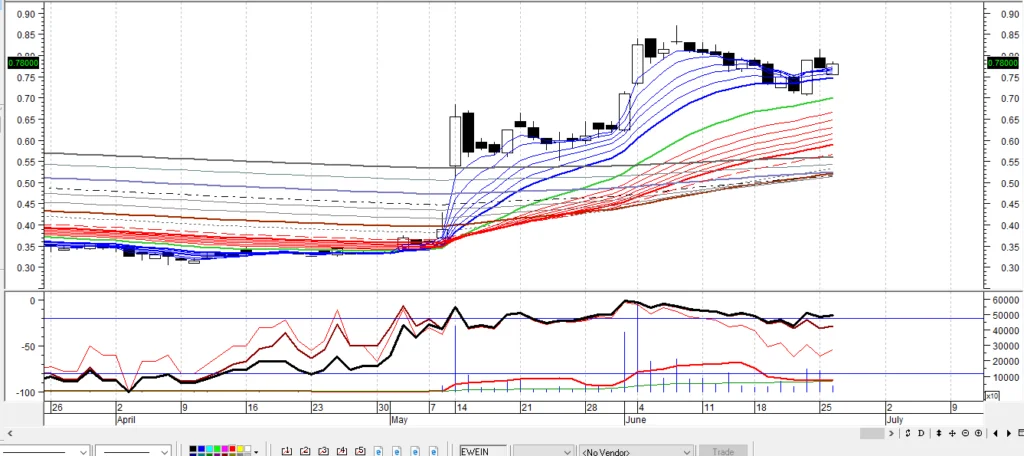Pick the cyan color swatch

pyautogui.click(x=209, y=450)
